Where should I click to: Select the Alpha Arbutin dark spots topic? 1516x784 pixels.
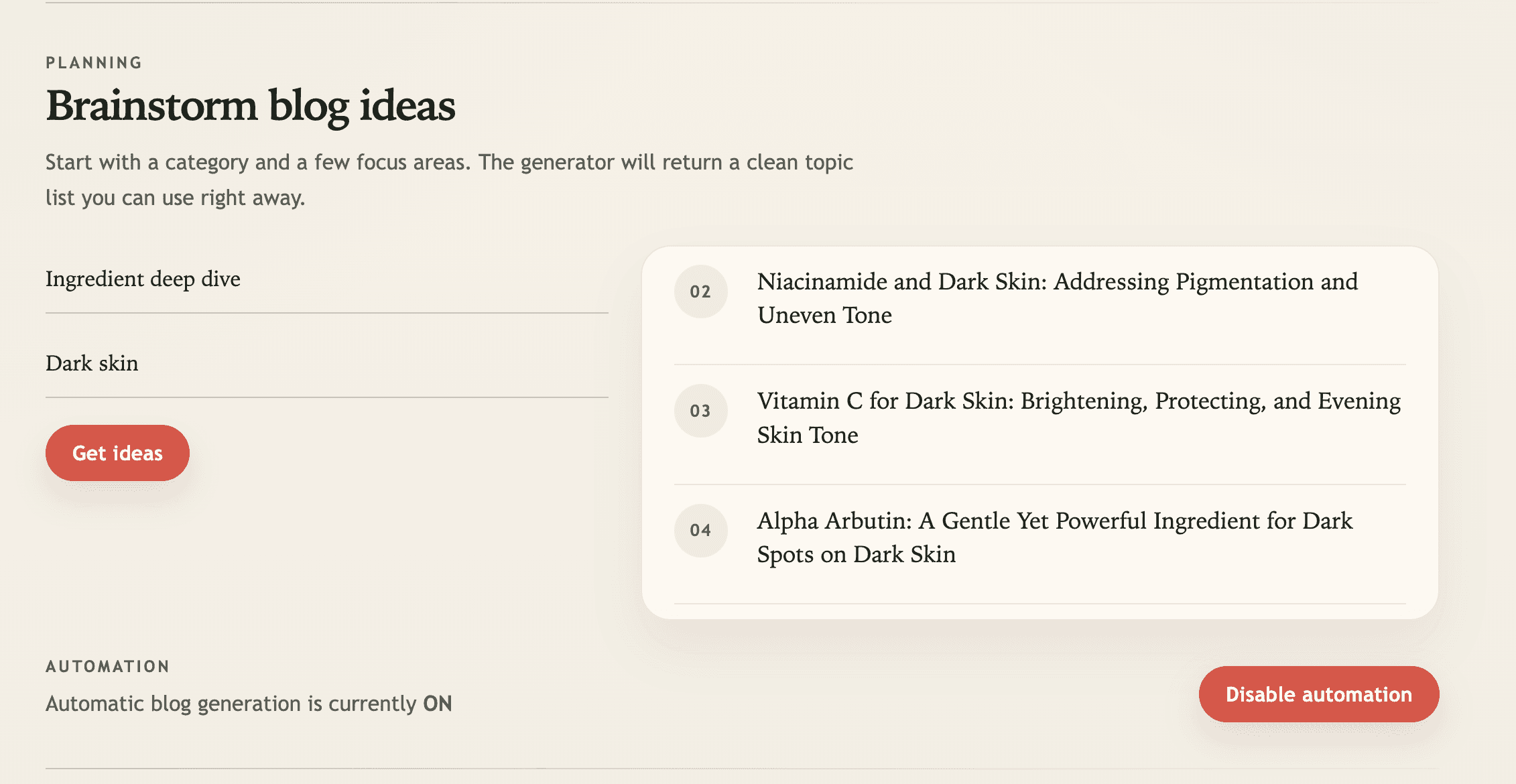point(1056,537)
